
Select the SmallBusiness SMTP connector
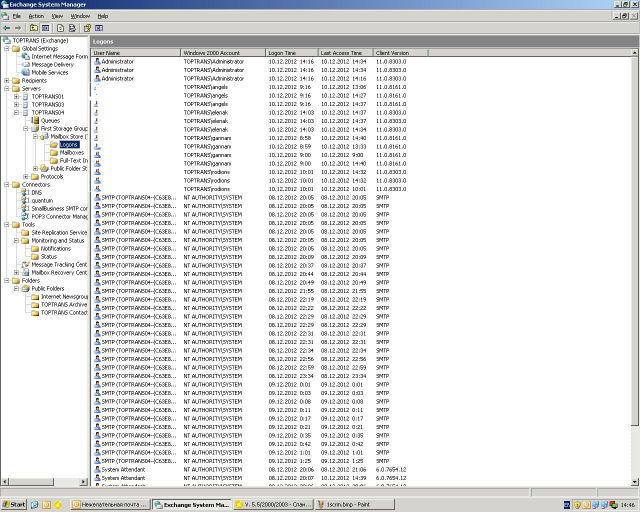pyautogui.click(x=60, y=208)
